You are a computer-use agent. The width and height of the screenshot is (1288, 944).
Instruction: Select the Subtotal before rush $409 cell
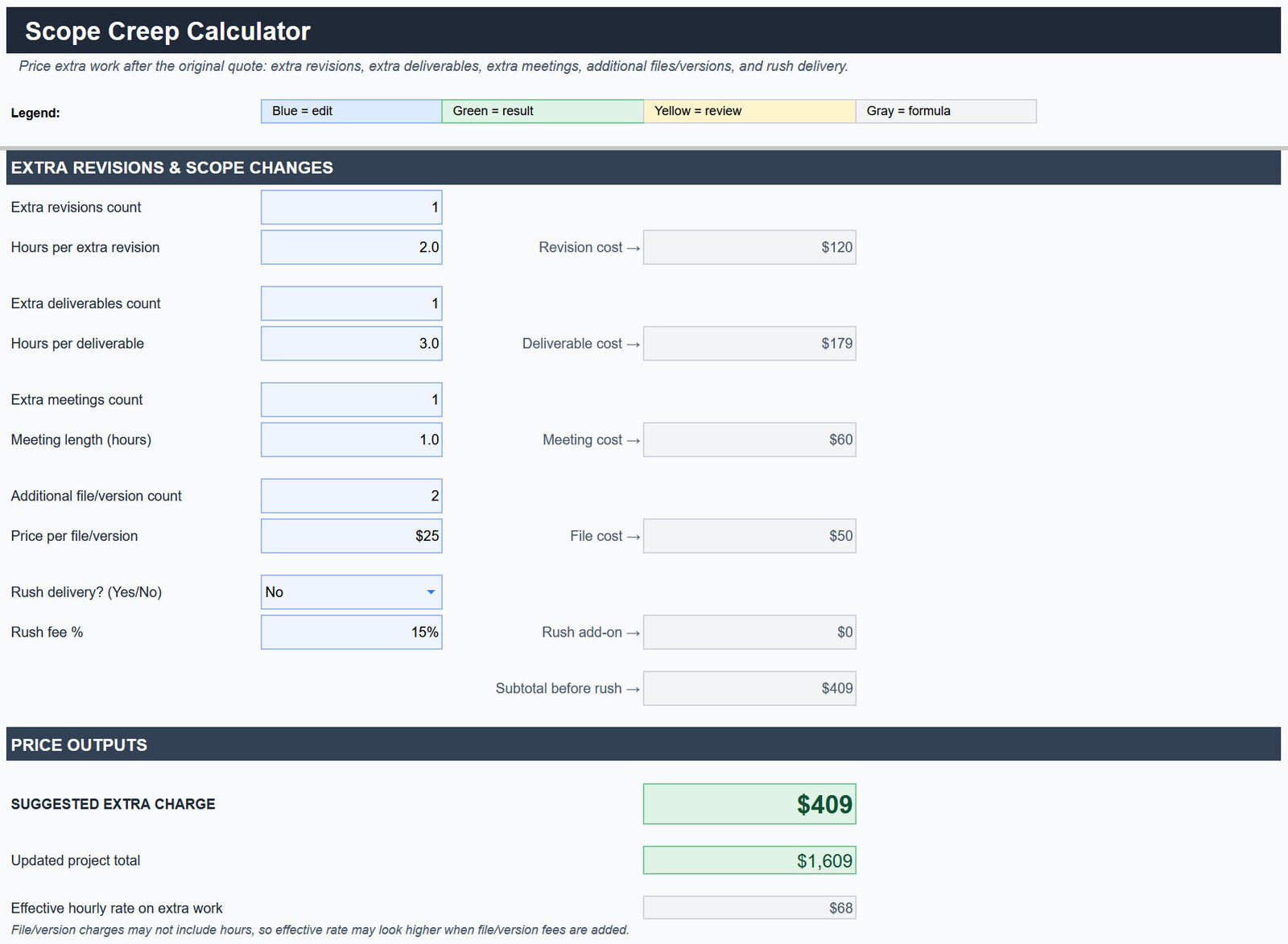[749, 689]
